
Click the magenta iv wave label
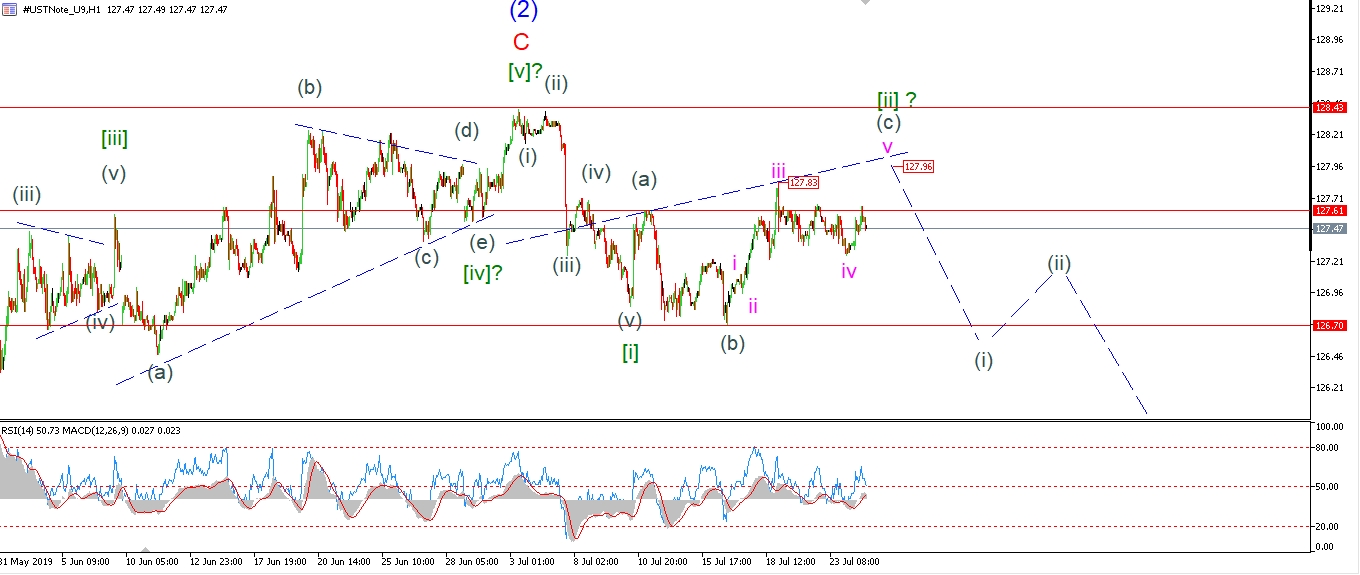point(848,271)
